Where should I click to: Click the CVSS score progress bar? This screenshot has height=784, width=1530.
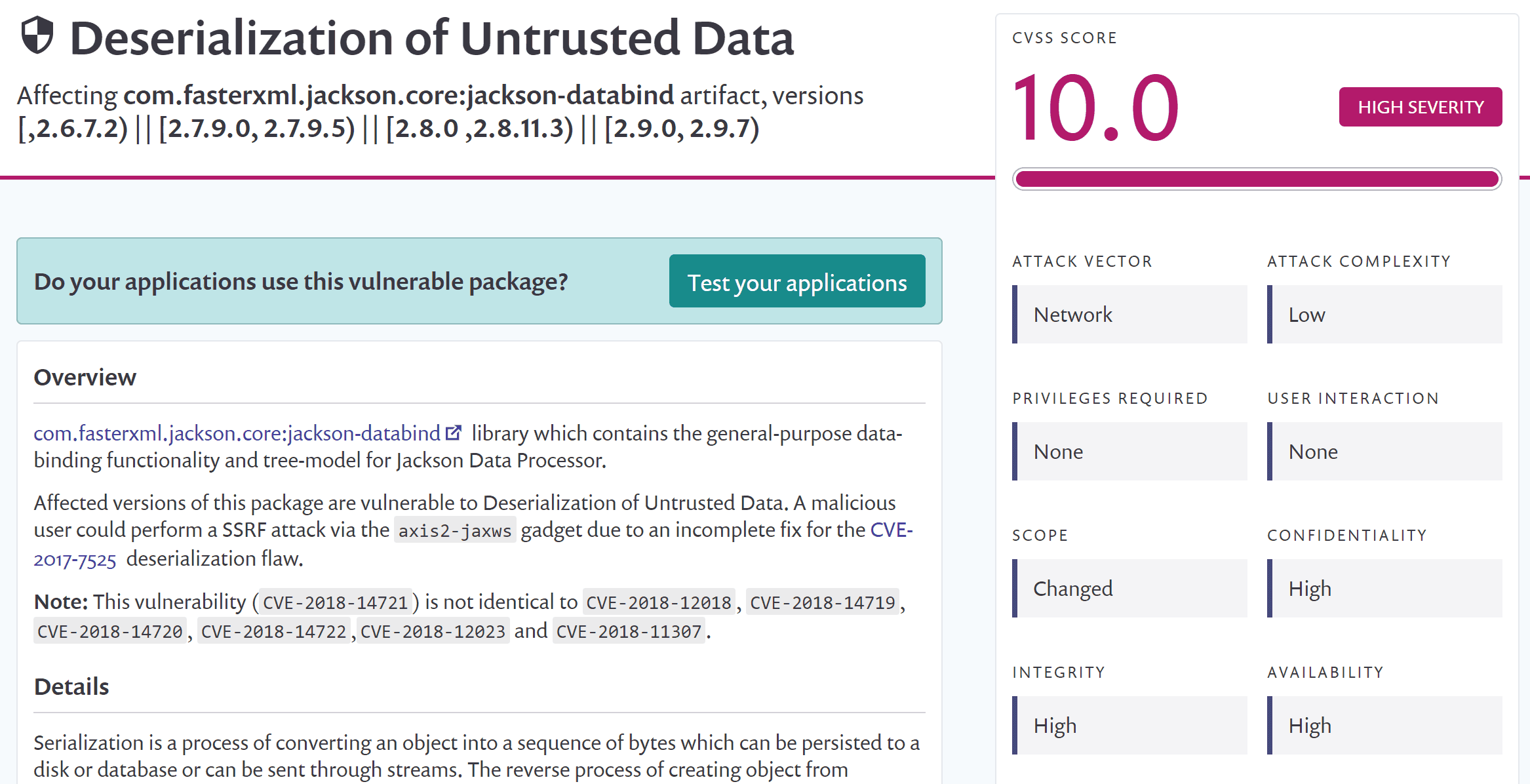pyautogui.click(x=1256, y=179)
